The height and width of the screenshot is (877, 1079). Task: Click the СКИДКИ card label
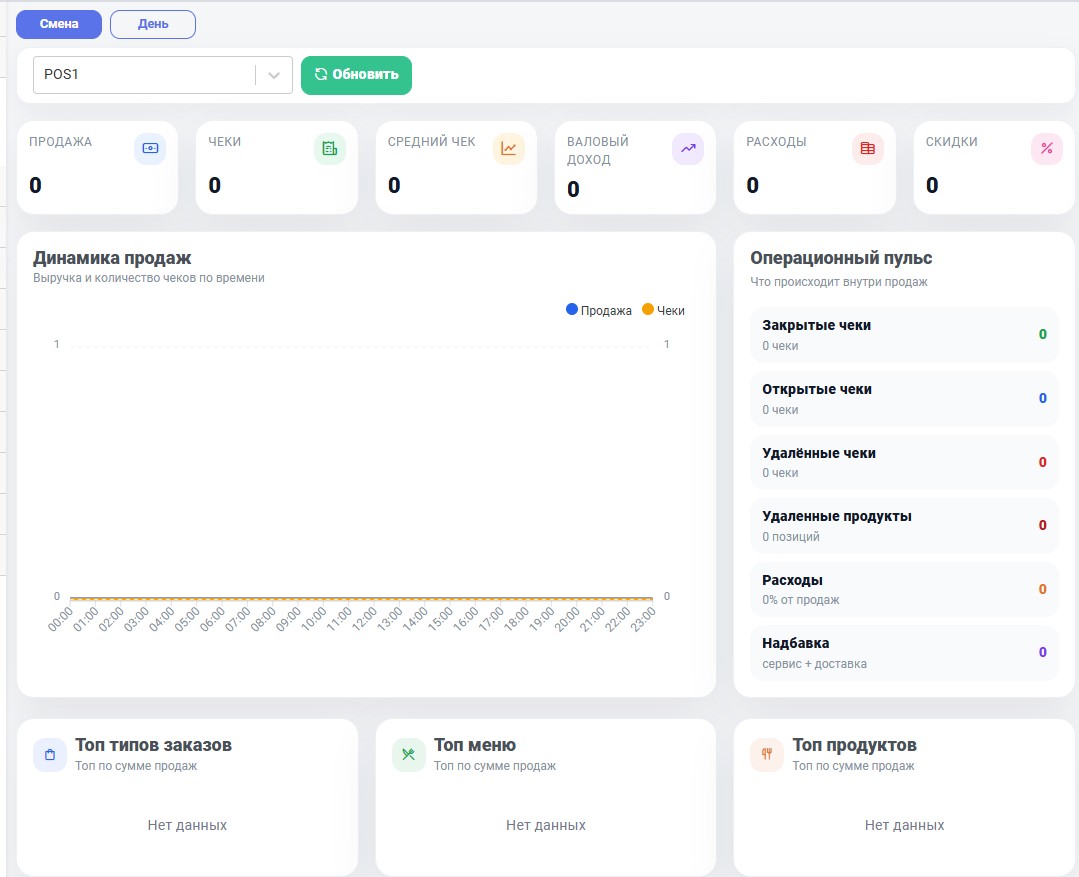(x=952, y=142)
